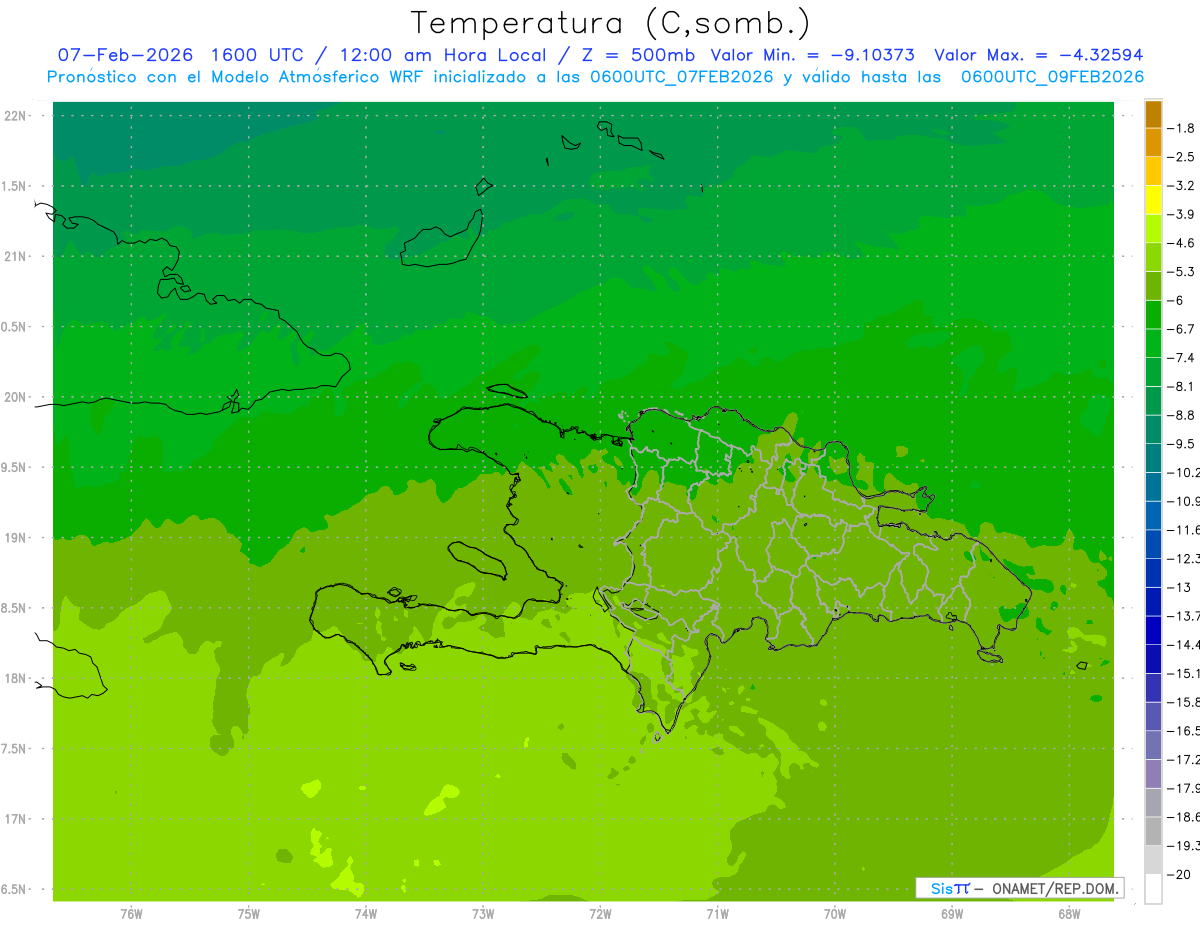This screenshot has height=927, width=1200.
Task: Click the -20 color scale label
Action: tap(1178, 875)
